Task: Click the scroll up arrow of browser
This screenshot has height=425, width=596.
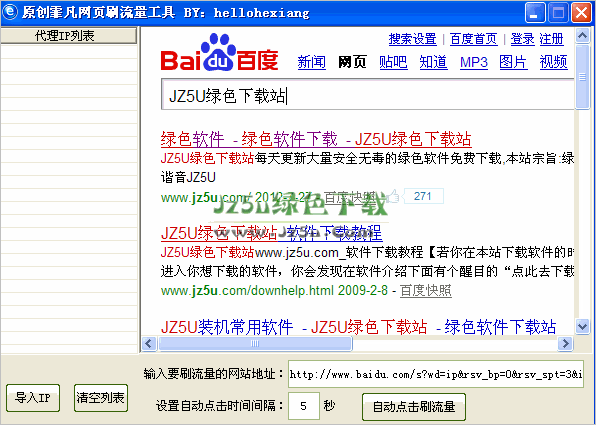Action: tap(582, 36)
